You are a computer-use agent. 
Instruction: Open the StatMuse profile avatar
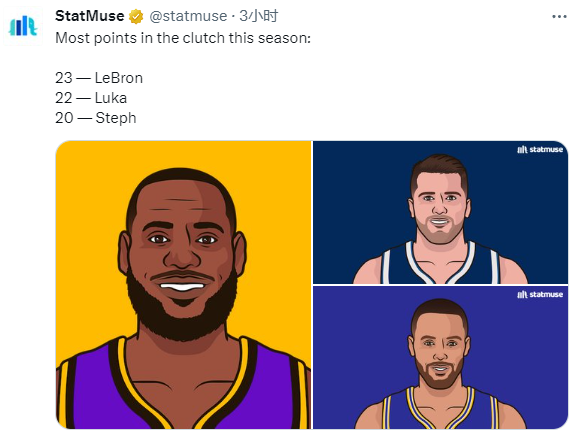23,26
